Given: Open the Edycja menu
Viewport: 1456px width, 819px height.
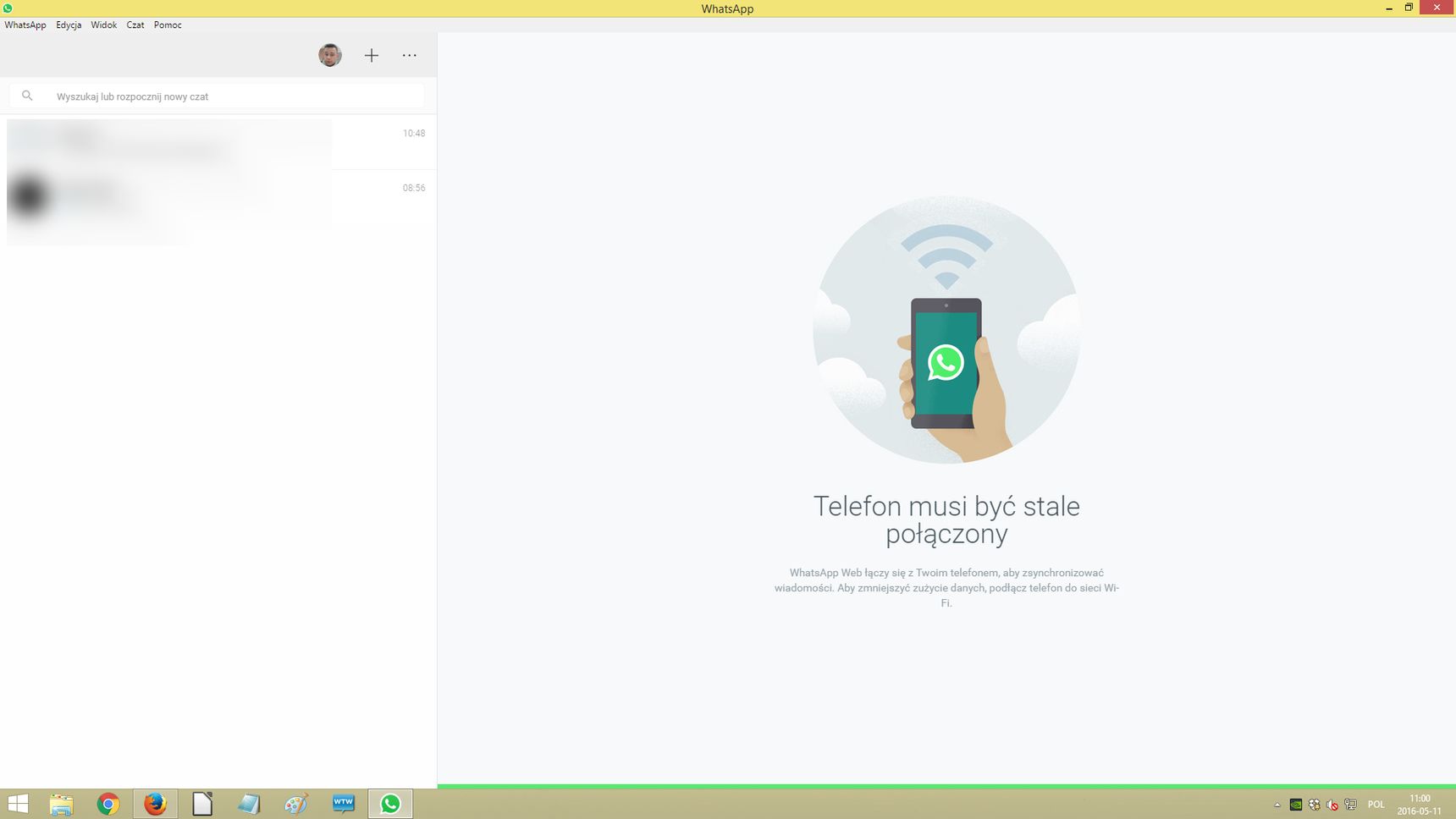Looking at the screenshot, I should (x=69, y=25).
